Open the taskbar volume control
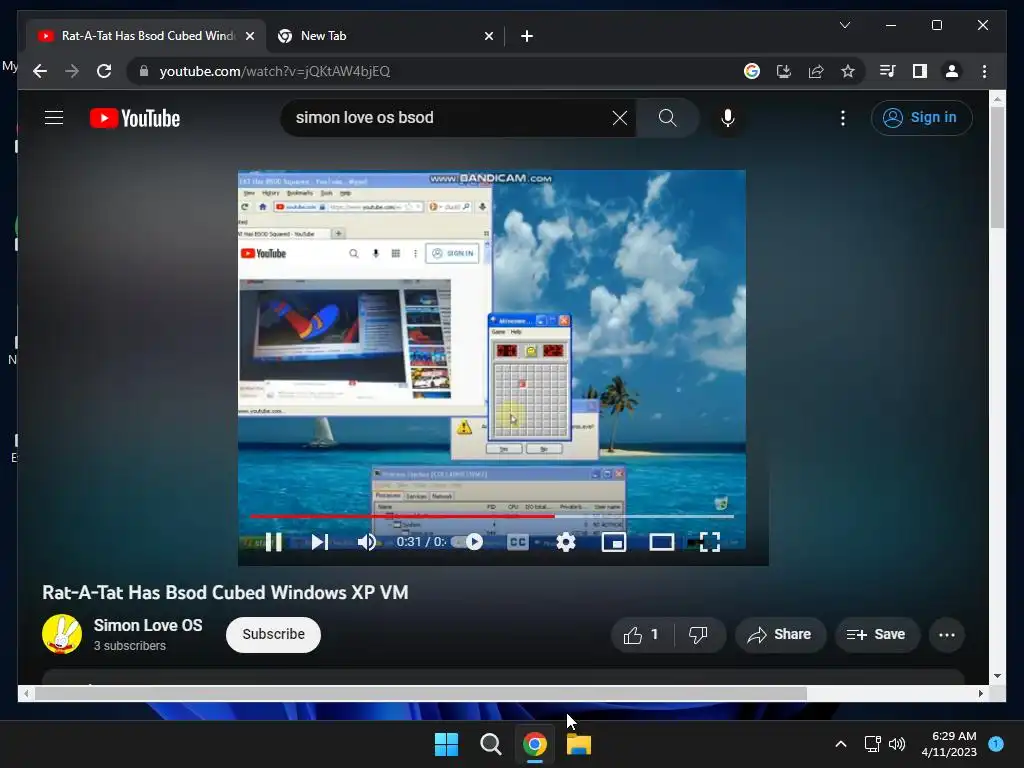1024x768 pixels. [x=897, y=744]
